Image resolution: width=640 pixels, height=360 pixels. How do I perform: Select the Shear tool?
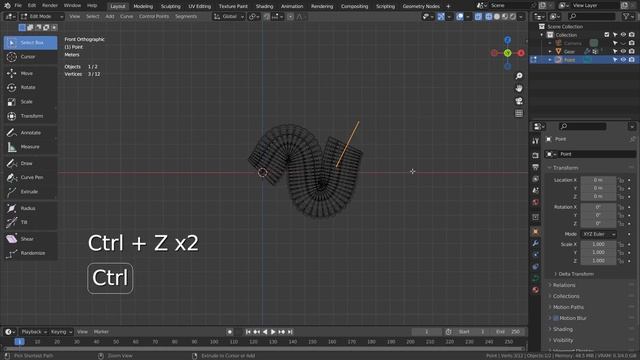pos(30,239)
